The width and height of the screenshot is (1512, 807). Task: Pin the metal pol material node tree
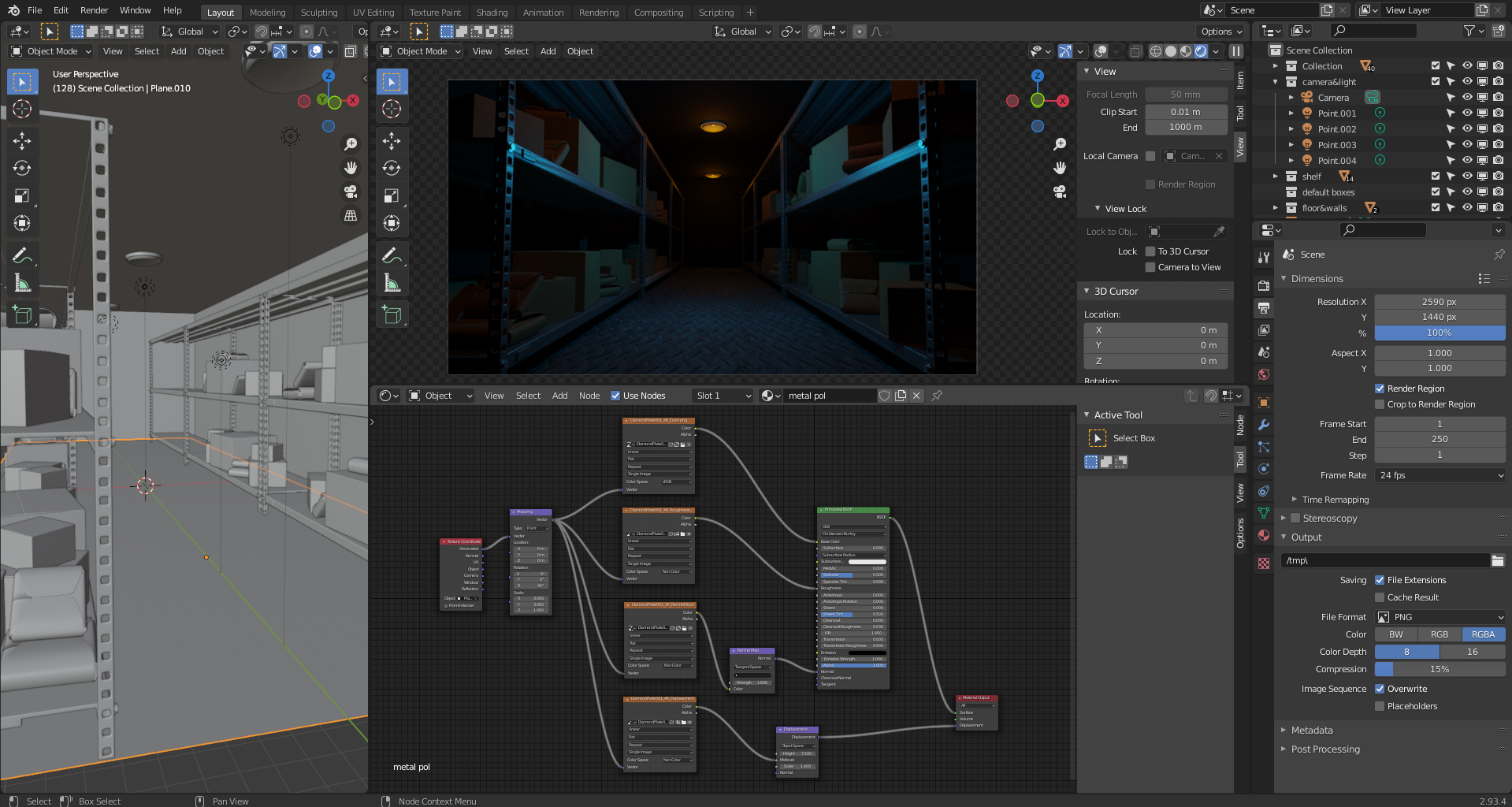937,396
